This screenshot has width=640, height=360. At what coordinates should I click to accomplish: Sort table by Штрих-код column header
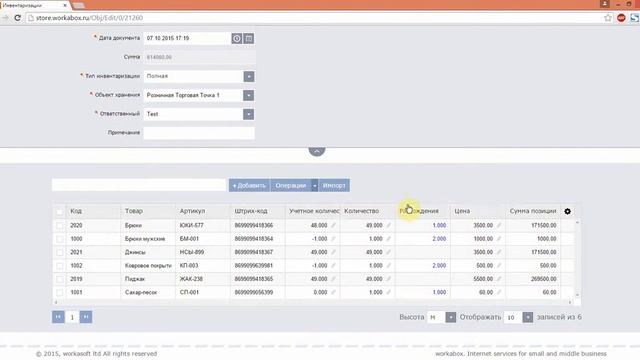[x=251, y=211]
